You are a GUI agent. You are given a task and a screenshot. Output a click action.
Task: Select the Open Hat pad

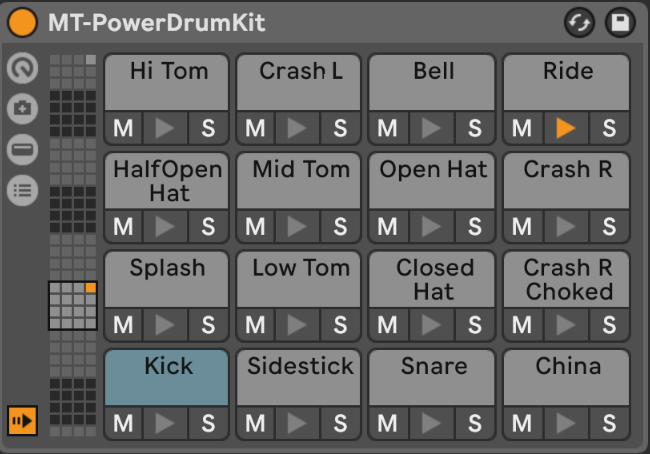coord(432,179)
